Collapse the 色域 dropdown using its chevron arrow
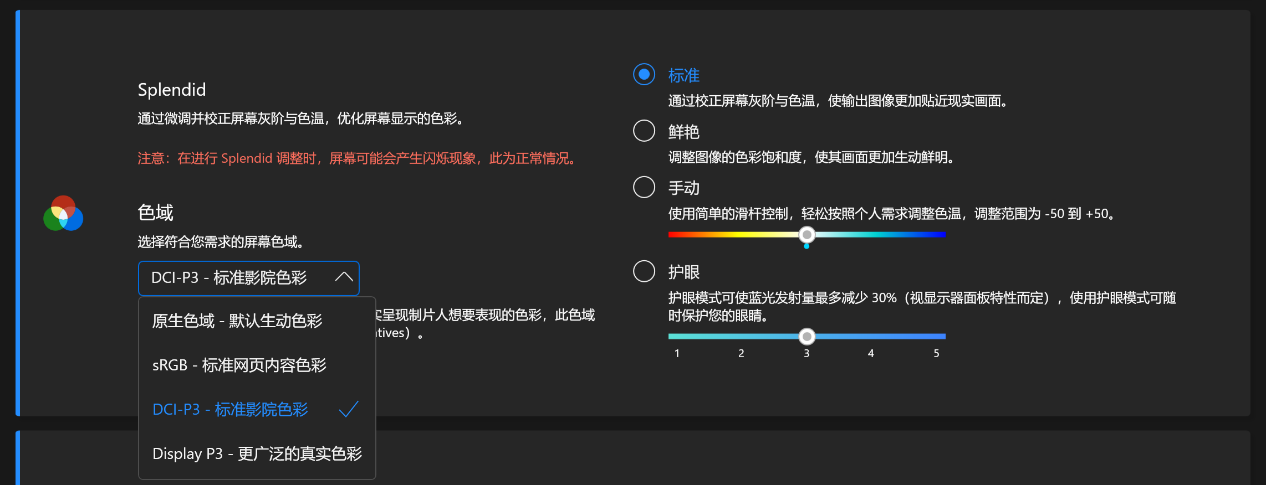This screenshot has height=485, width=1266. tap(343, 277)
